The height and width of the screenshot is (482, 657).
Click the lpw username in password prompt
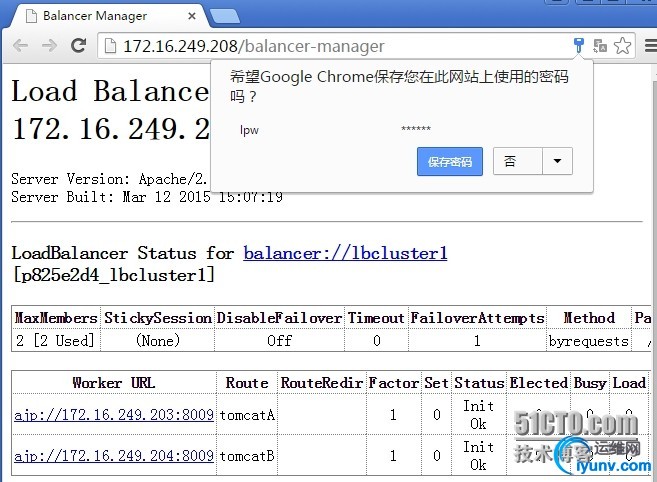click(249, 130)
